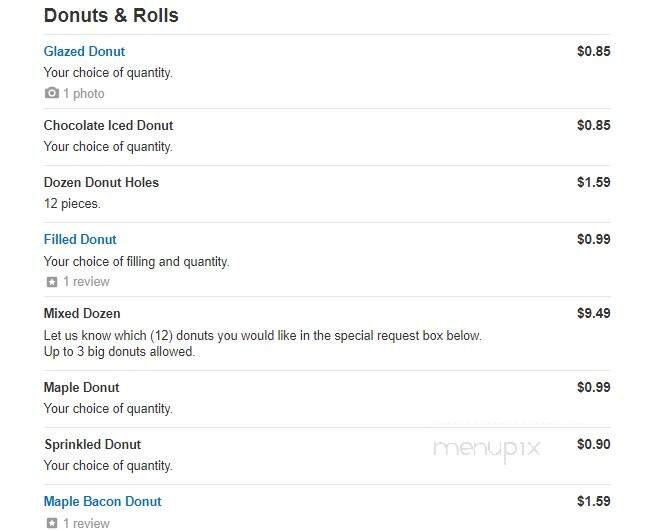Select the Mixed Dozen item
This screenshot has width=666, height=531.
82,313
